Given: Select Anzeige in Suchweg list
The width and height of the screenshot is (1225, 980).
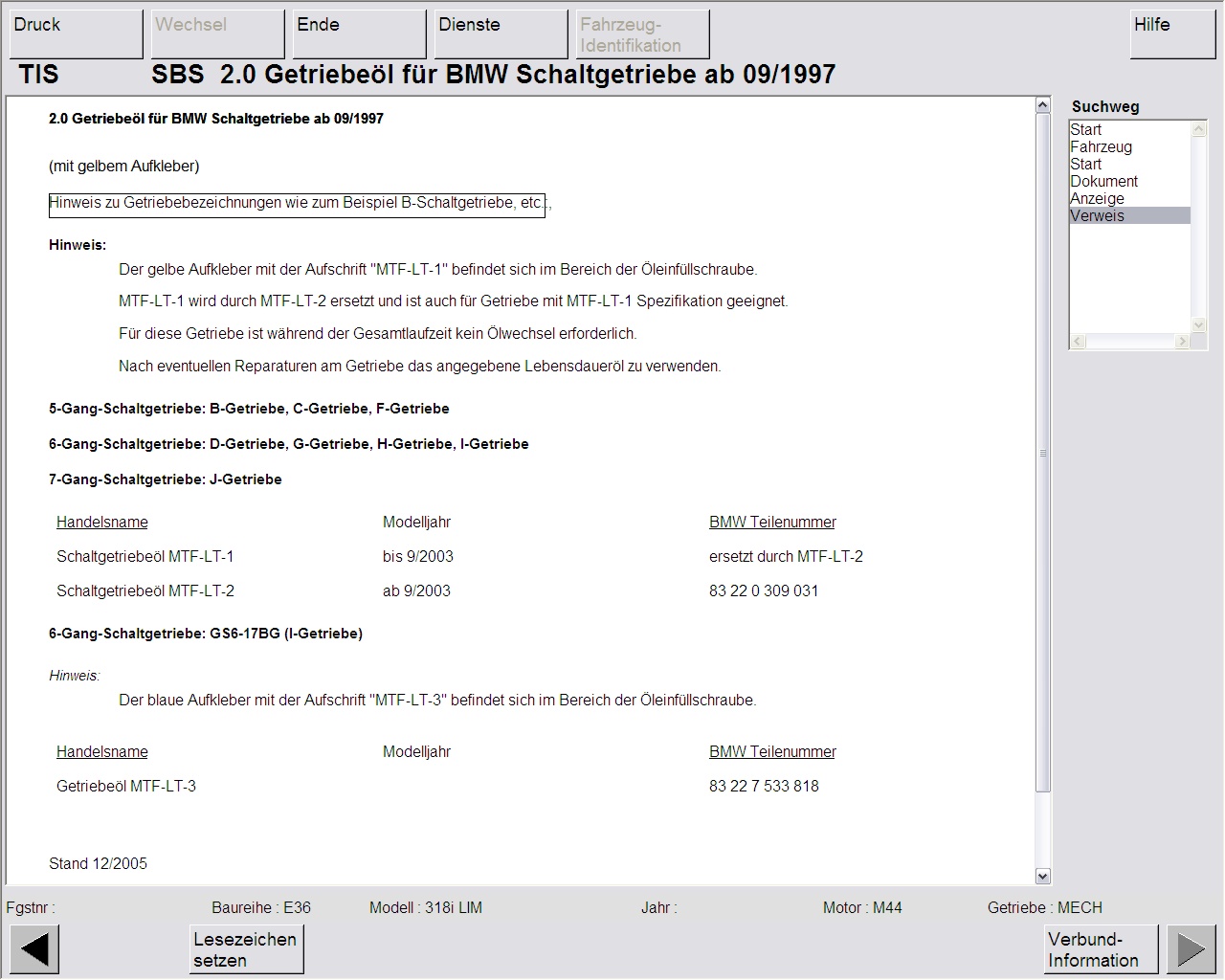Looking at the screenshot, I should tap(1097, 199).
